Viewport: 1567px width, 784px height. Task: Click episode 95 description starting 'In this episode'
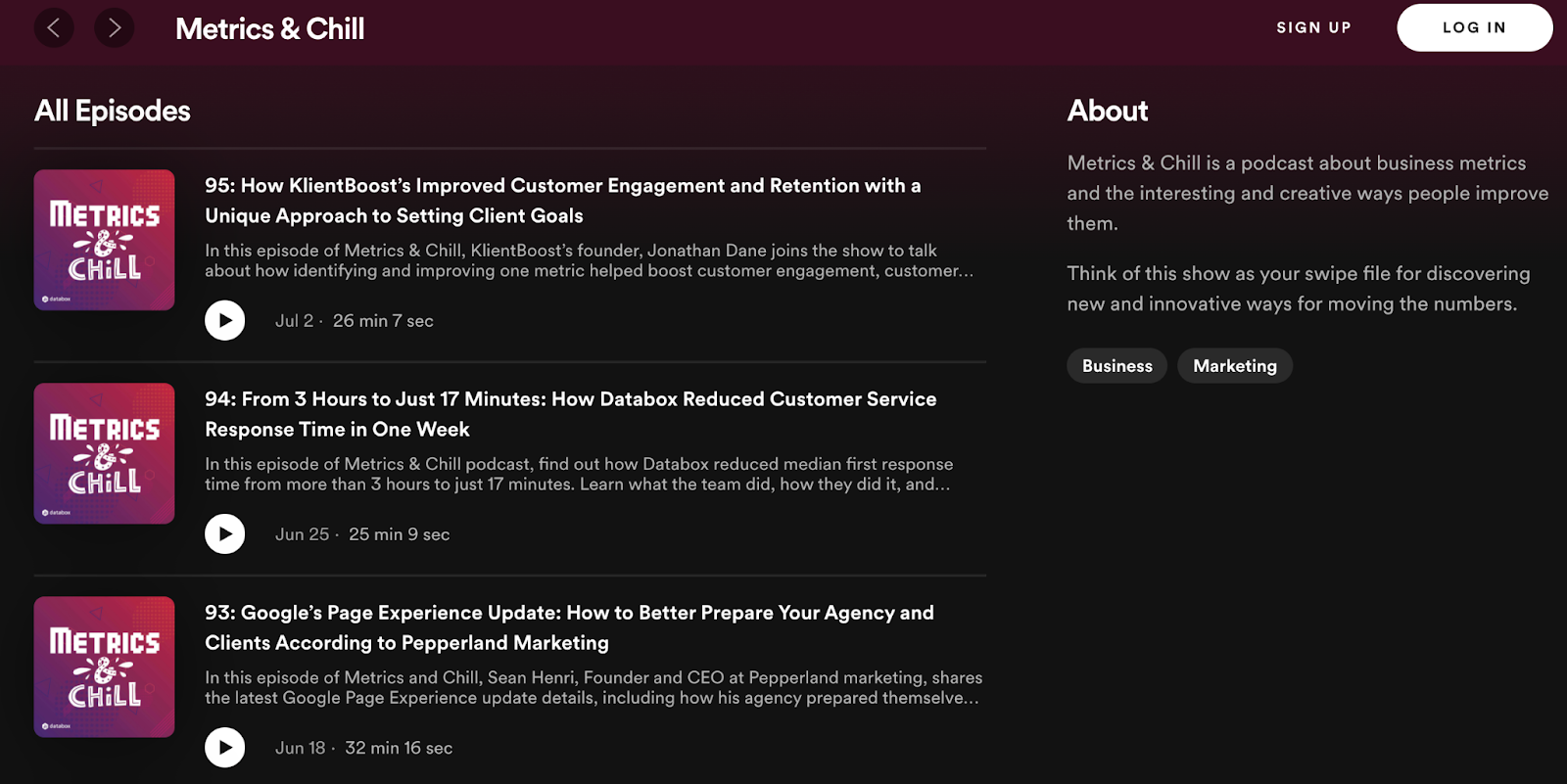(x=590, y=260)
